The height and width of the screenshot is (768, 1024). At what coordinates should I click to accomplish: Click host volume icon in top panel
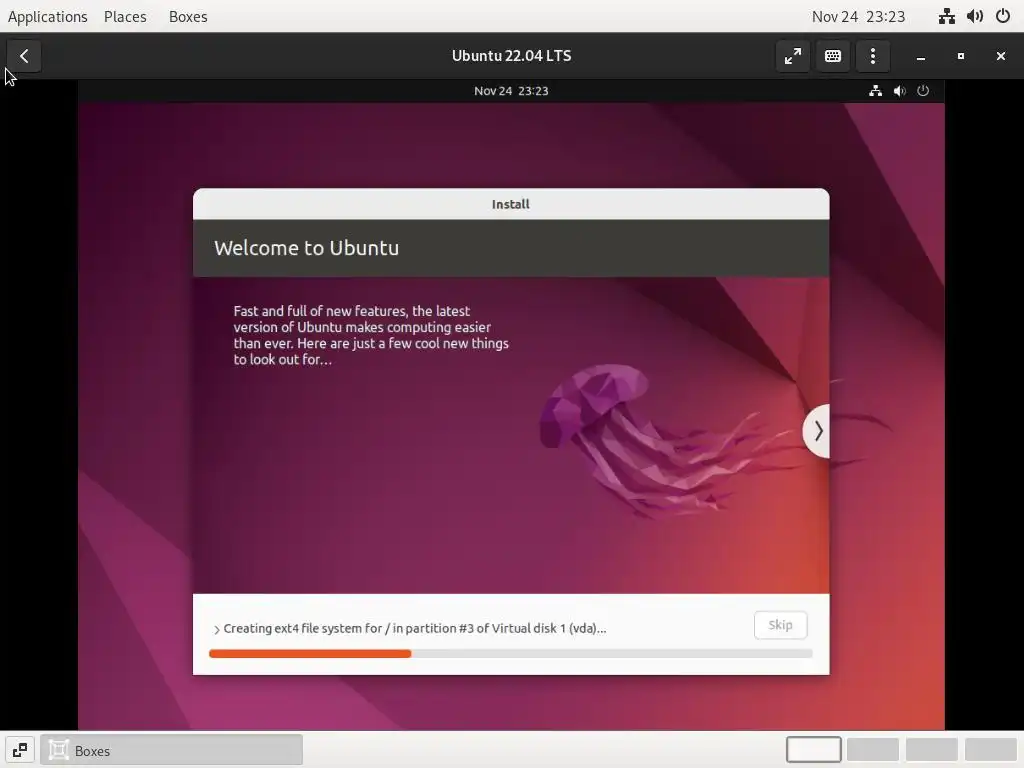pyautogui.click(x=975, y=16)
